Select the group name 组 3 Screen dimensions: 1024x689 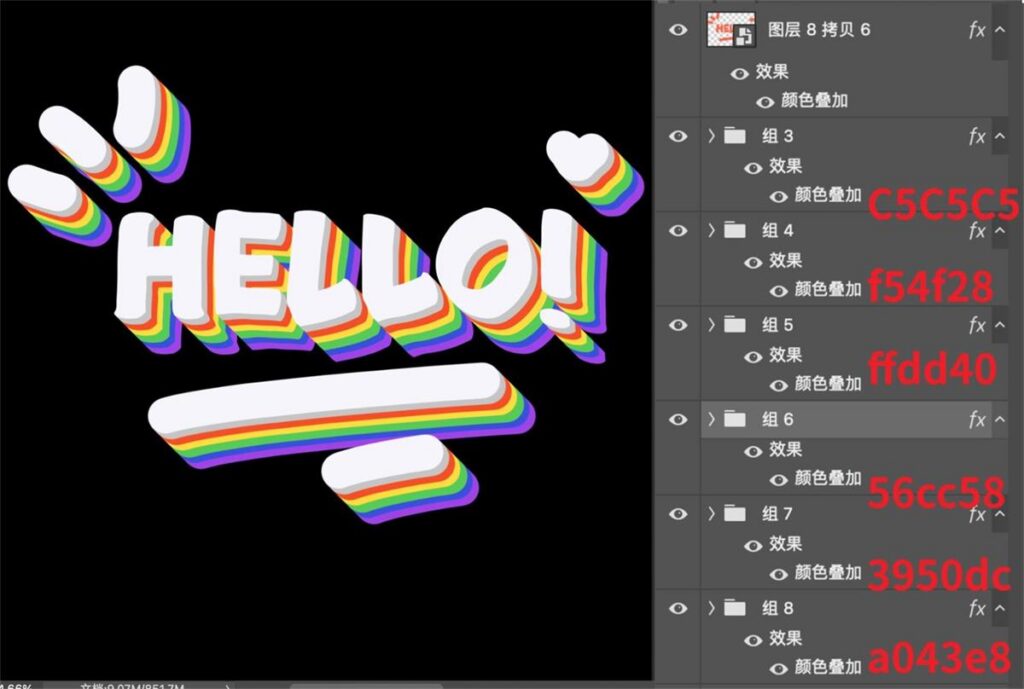click(777, 136)
